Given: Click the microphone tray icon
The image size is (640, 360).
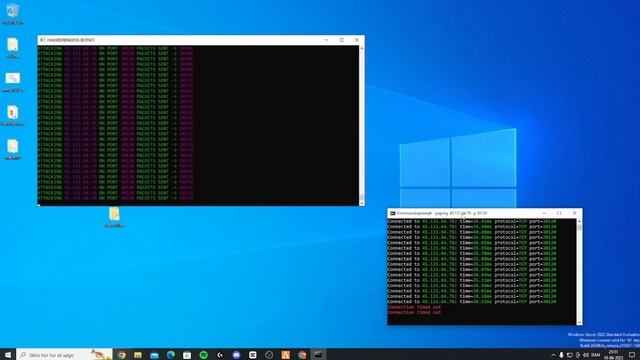Looking at the screenshot, I should tap(562, 355).
